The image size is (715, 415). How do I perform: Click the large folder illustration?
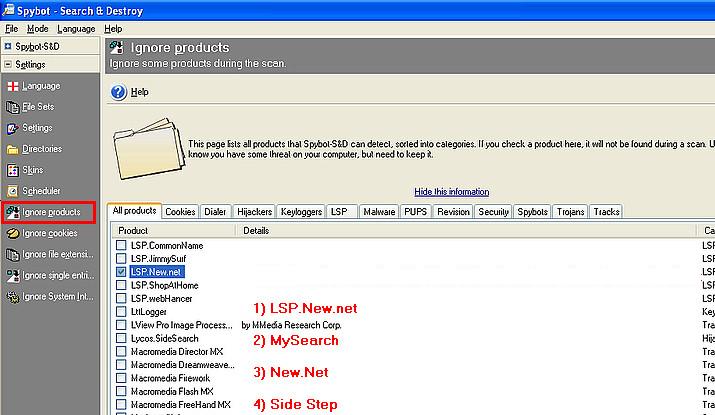(x=149, y=149)
